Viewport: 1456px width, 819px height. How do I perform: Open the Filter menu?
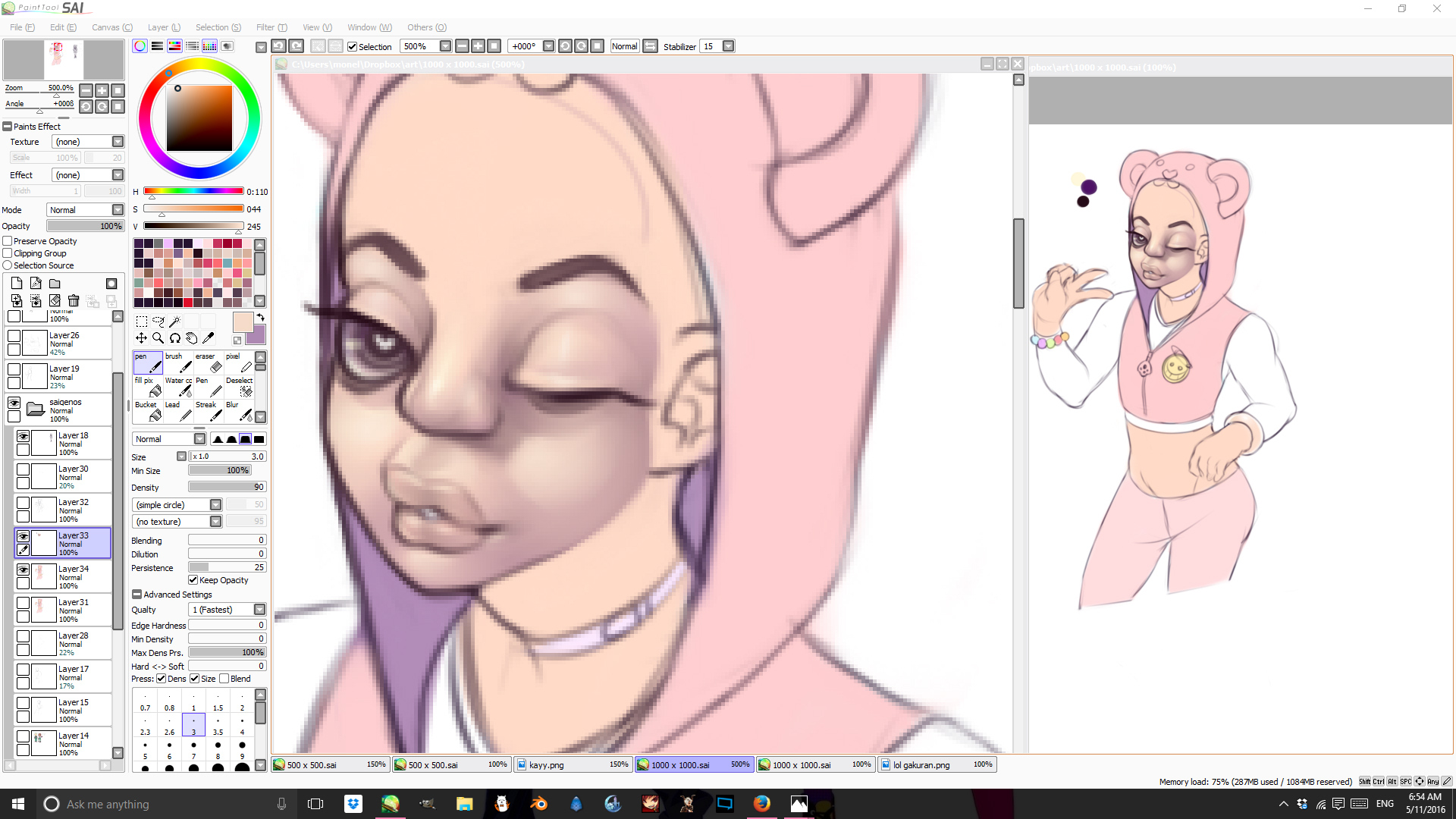271,27
